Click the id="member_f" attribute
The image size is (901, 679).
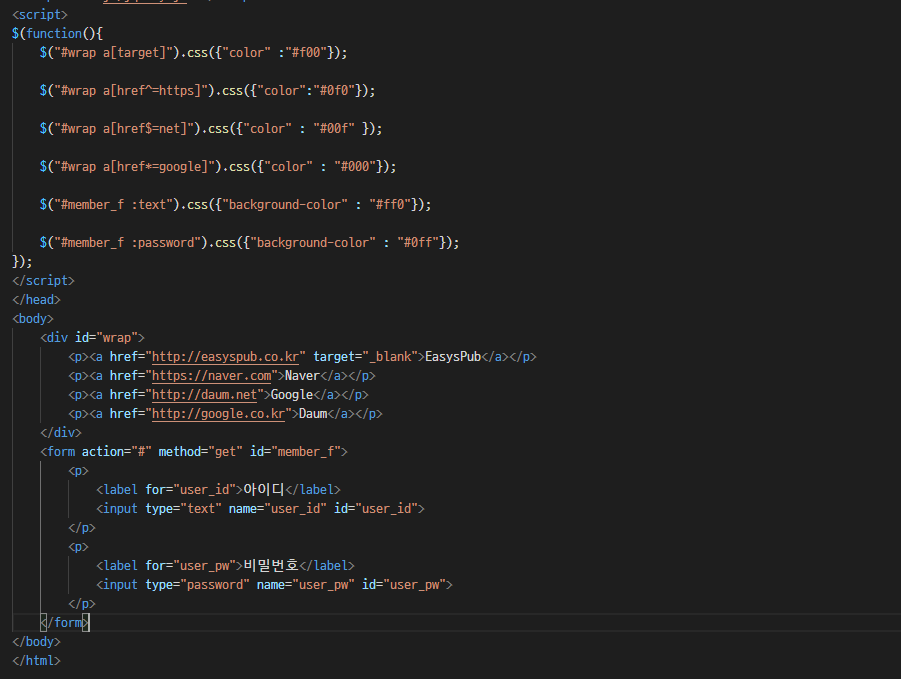(295, 452)
